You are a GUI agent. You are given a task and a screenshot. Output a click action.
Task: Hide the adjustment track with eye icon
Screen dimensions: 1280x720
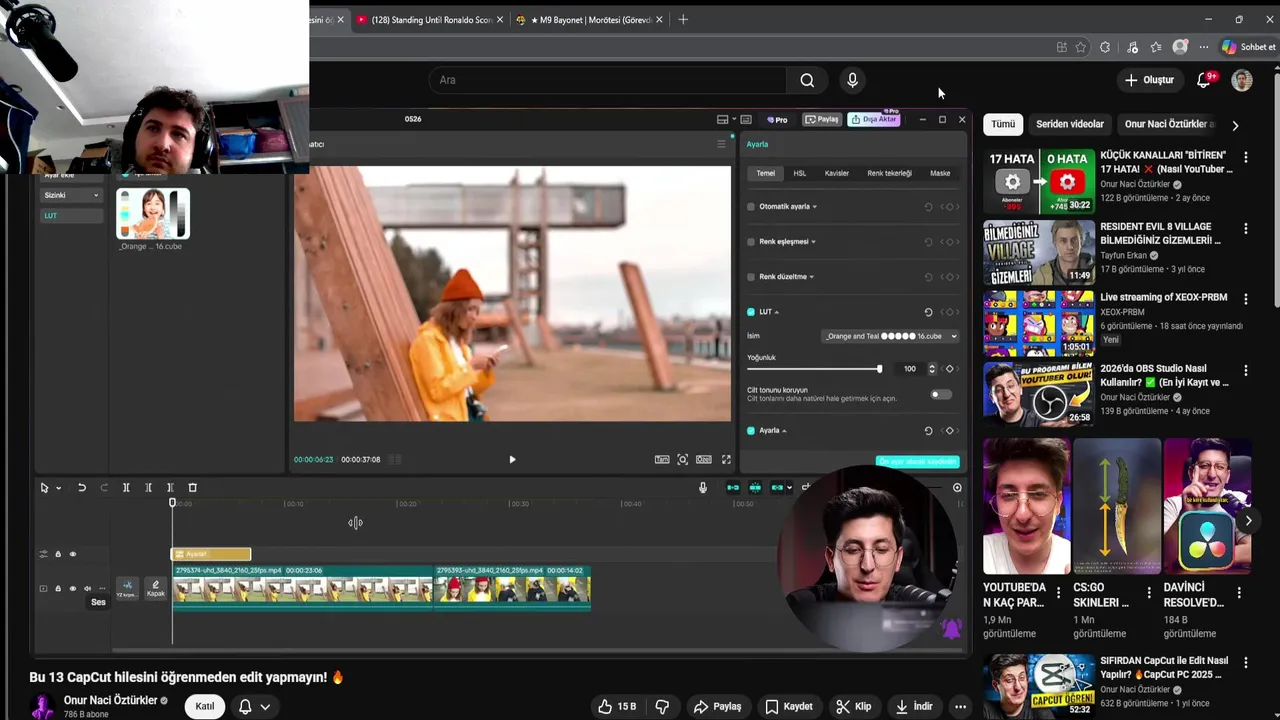pos(72,554)
